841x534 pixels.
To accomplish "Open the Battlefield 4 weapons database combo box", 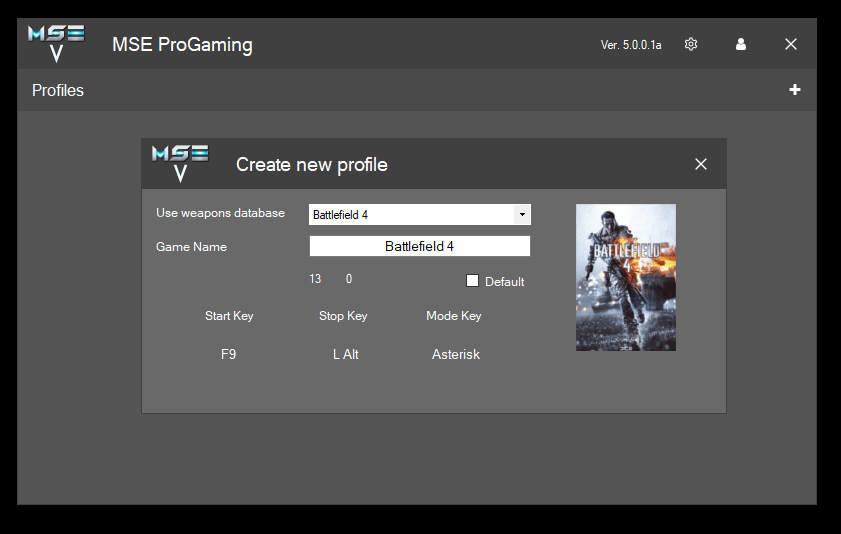I will coord(419,214).
